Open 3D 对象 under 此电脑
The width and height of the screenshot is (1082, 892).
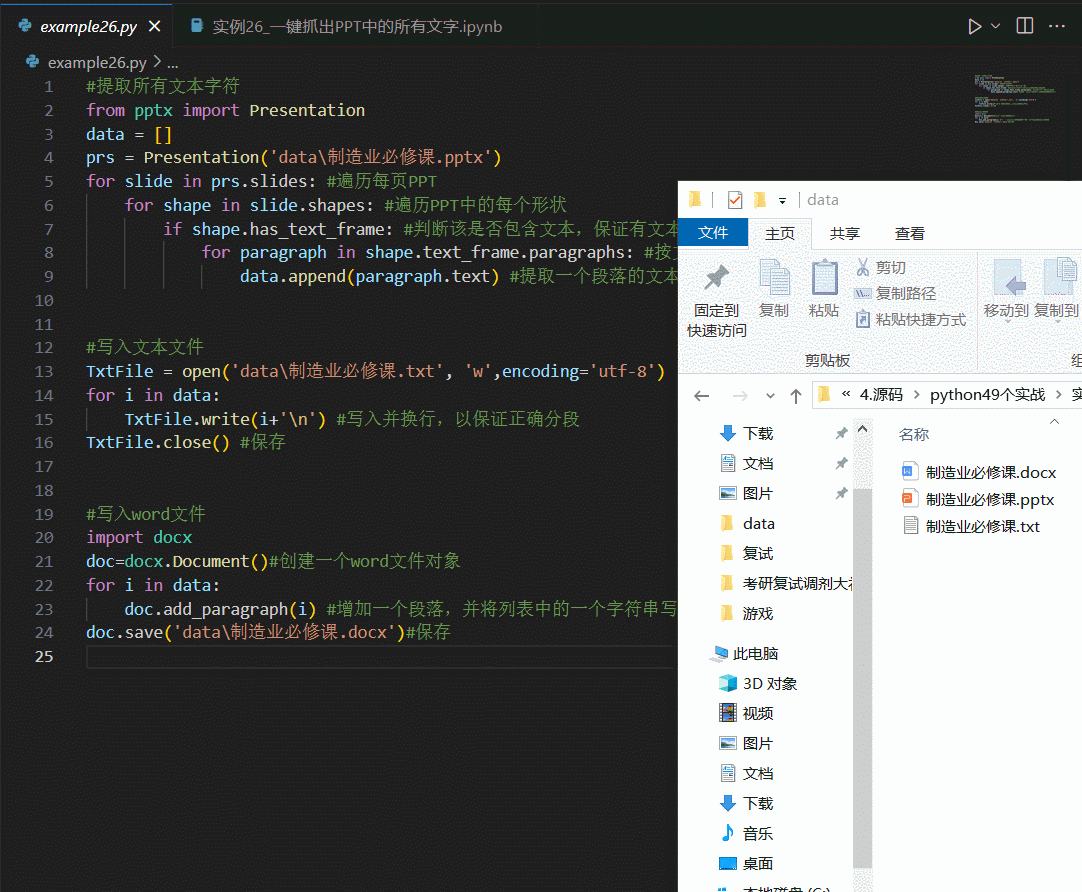click(x=769, y=684)
